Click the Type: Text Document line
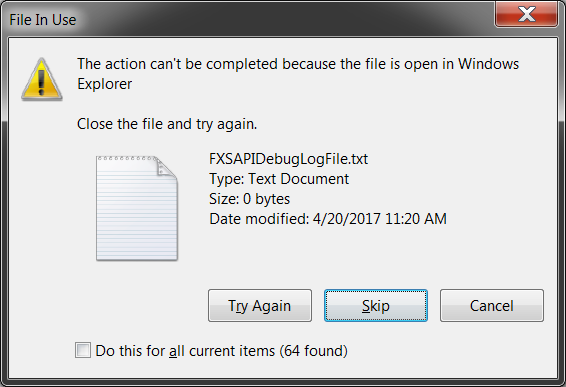This screenshot has height=387, width=566. (279, 179)
